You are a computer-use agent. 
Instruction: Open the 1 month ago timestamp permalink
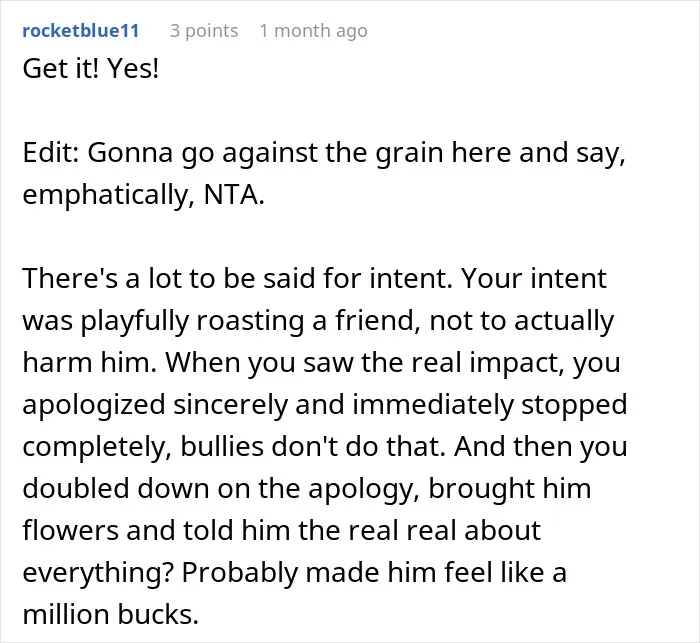pos(313,31)
